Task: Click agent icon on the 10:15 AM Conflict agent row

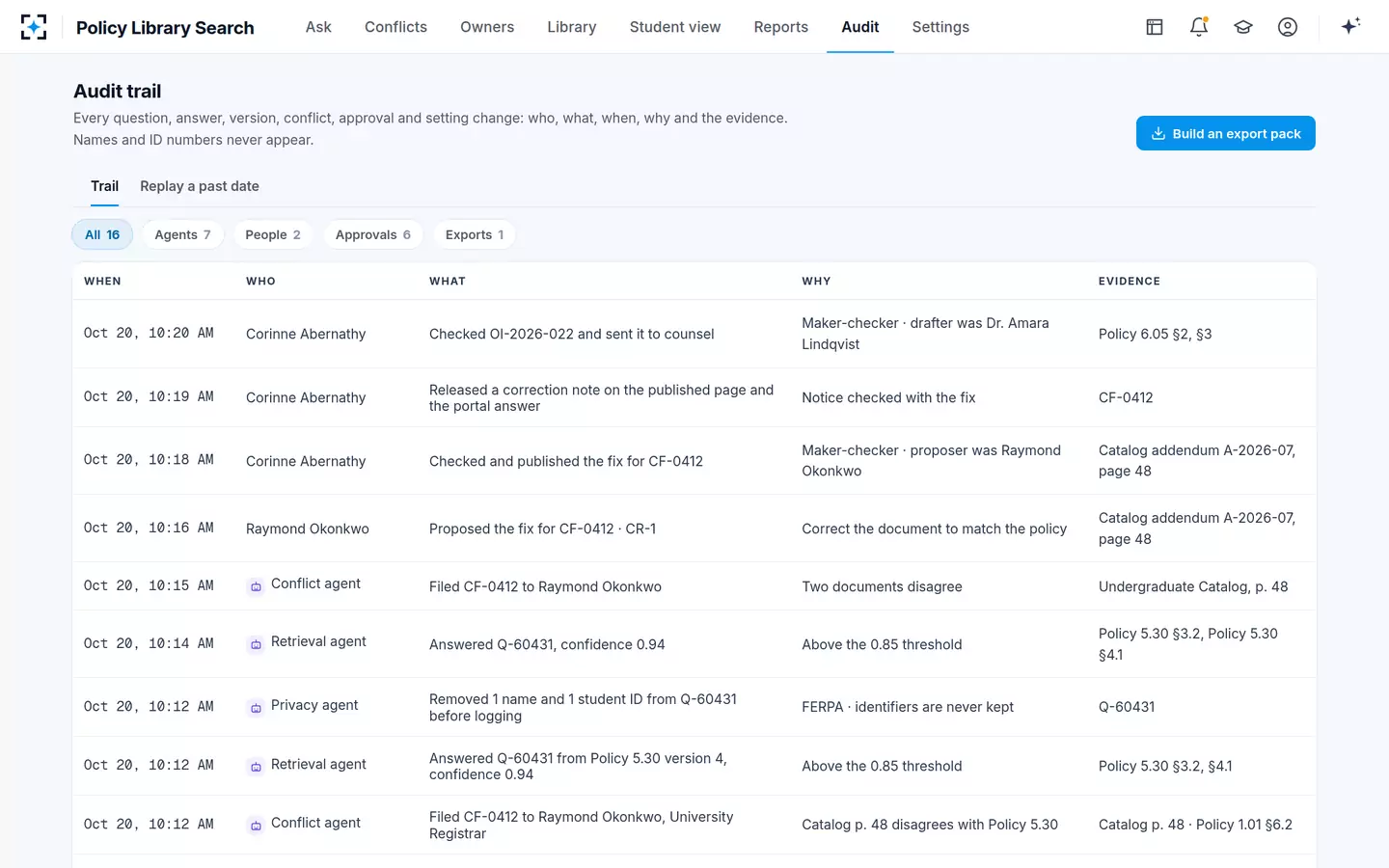Action: pyautogui.click(x=256, y=586)
